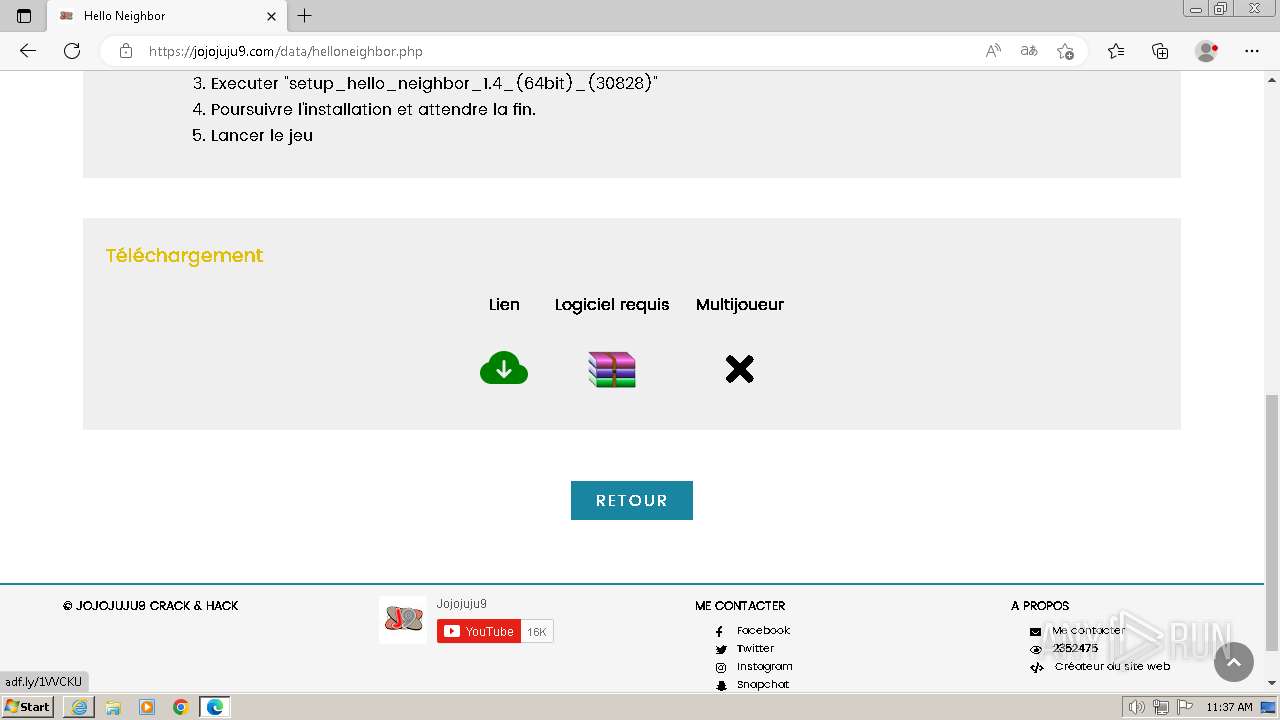The height and width of the screenshot is (720, 1280).
Task: Click the action center flag icon
Action: (x=1184, y=707)
